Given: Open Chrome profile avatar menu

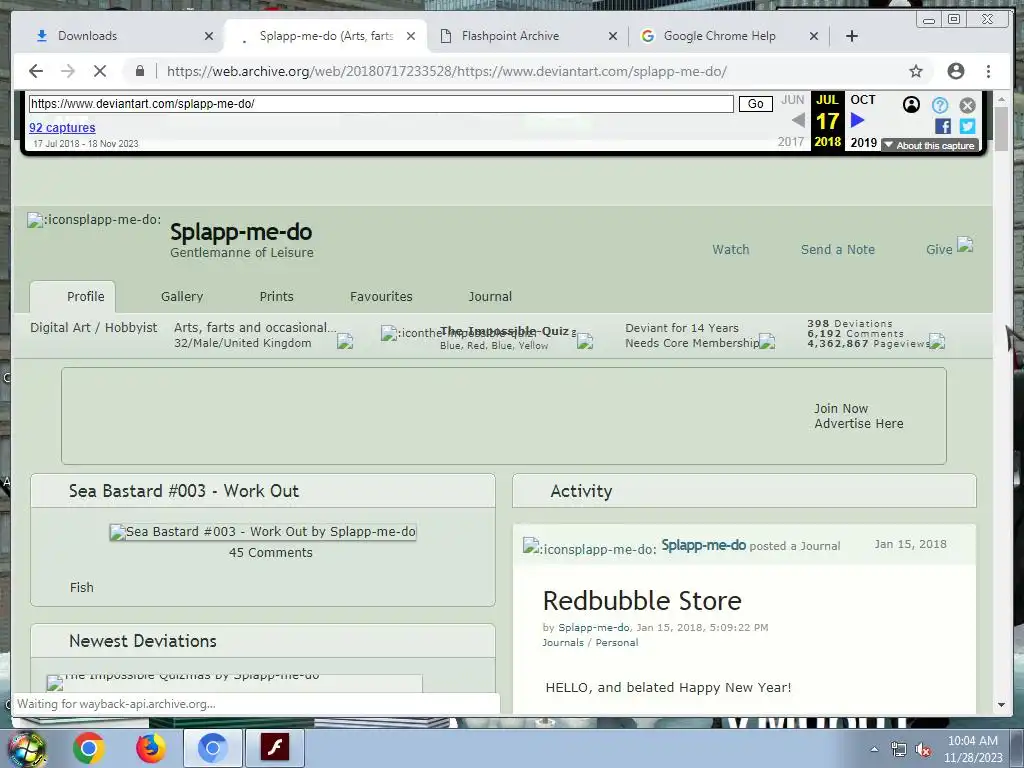Looking at the screenshot, I should [955, 71].
